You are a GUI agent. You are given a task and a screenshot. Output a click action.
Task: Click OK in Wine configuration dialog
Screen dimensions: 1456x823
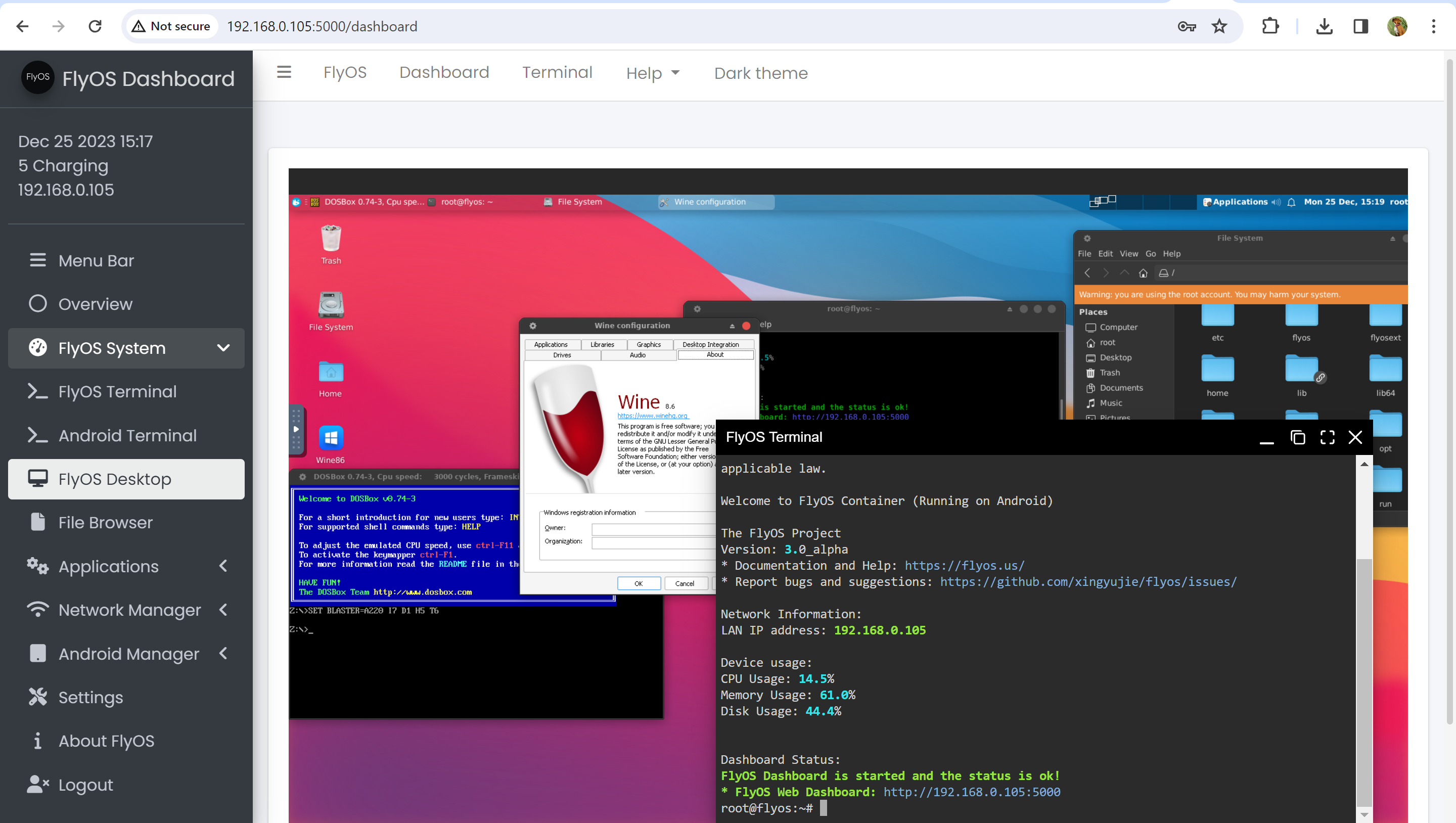[x=638, y=583]
